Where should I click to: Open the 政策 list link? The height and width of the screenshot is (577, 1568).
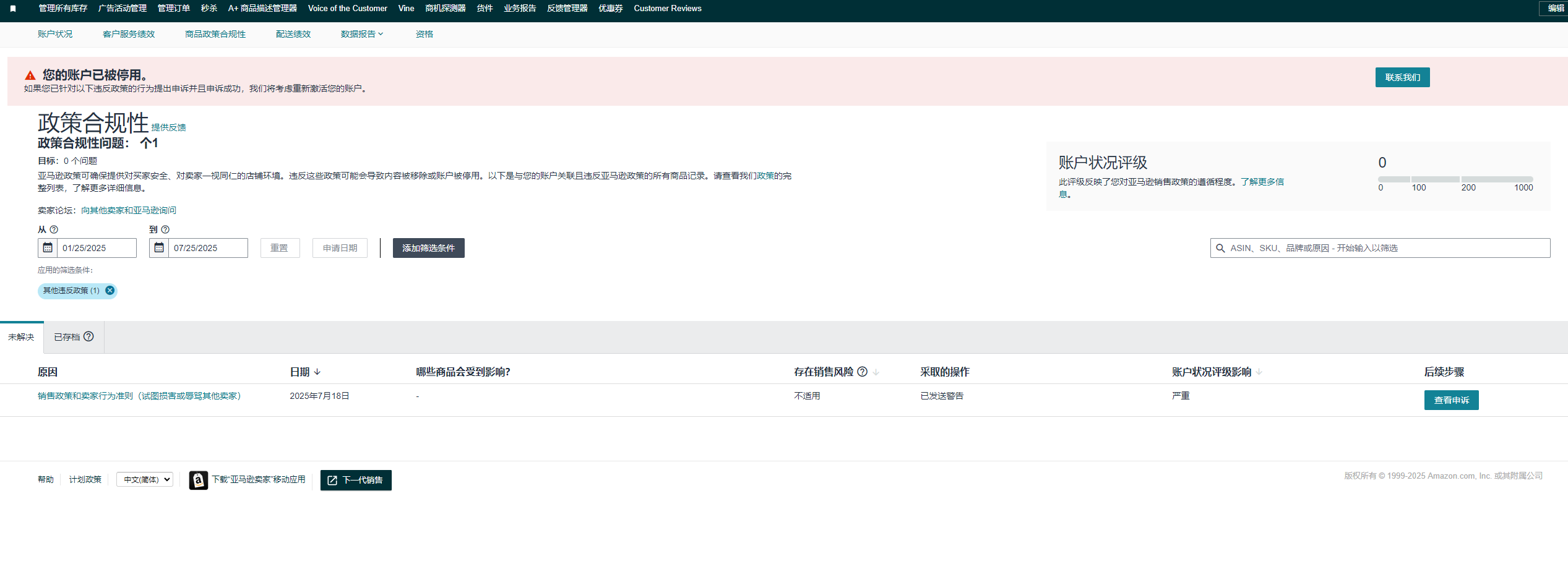(x=766, y=176)
